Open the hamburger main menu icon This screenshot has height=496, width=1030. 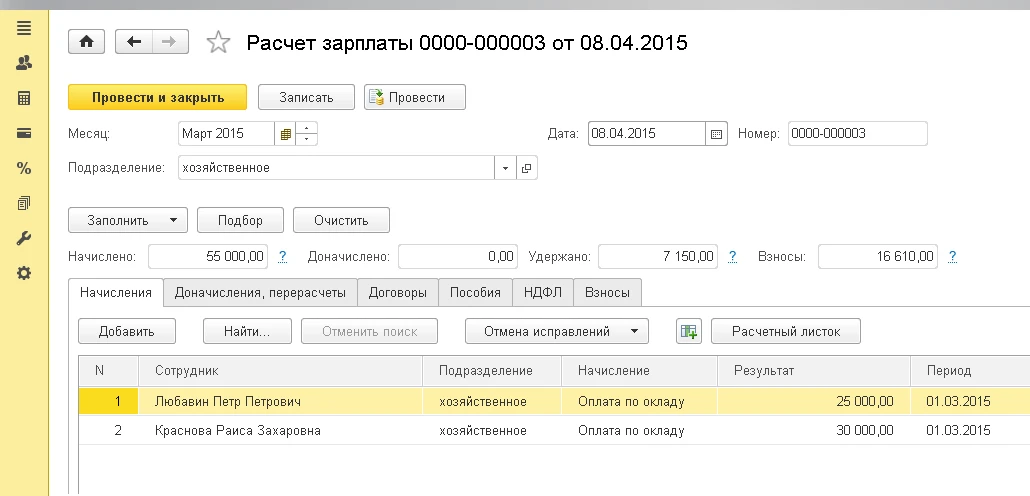click(x=24, y=27)
